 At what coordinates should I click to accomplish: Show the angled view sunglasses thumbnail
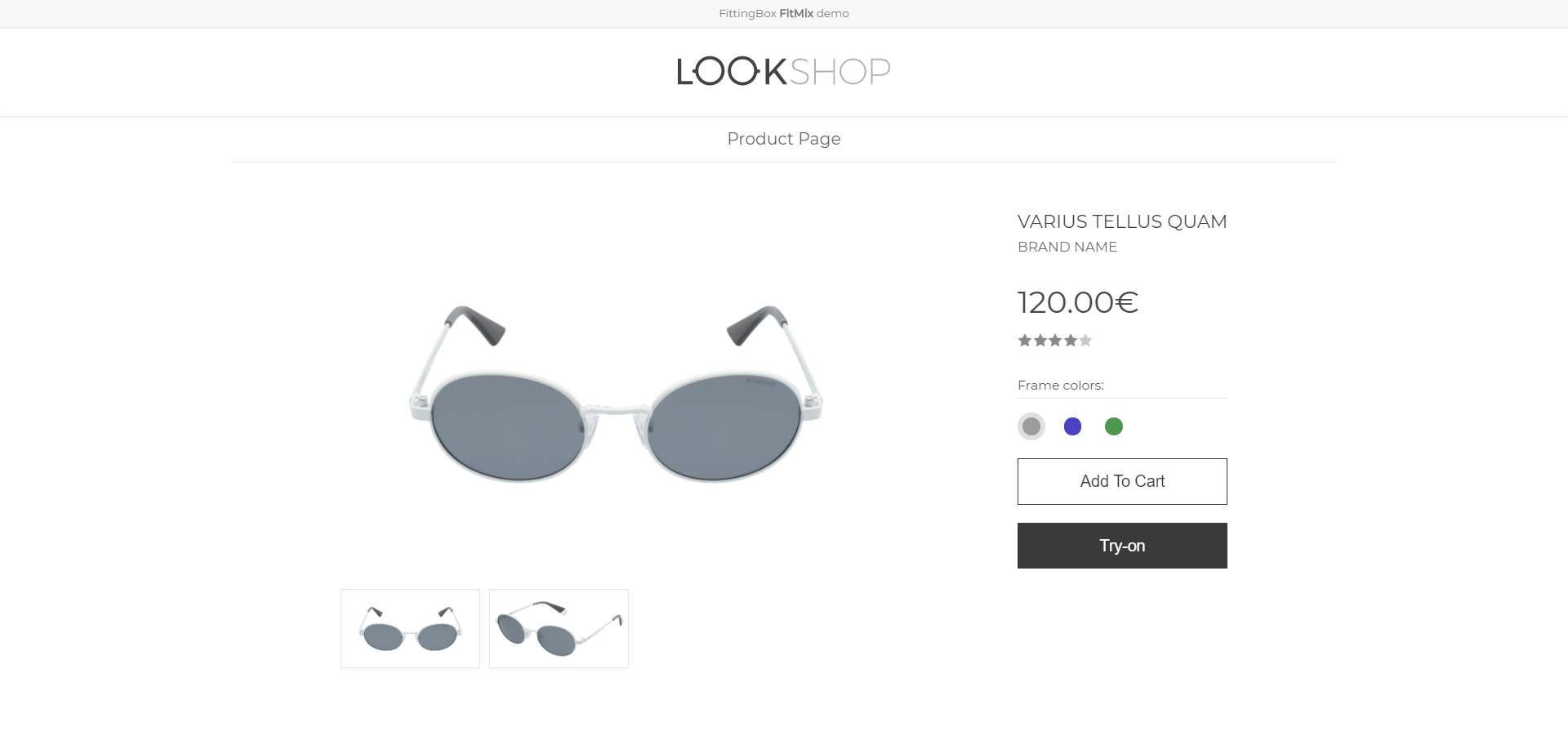tap(559, 628)
